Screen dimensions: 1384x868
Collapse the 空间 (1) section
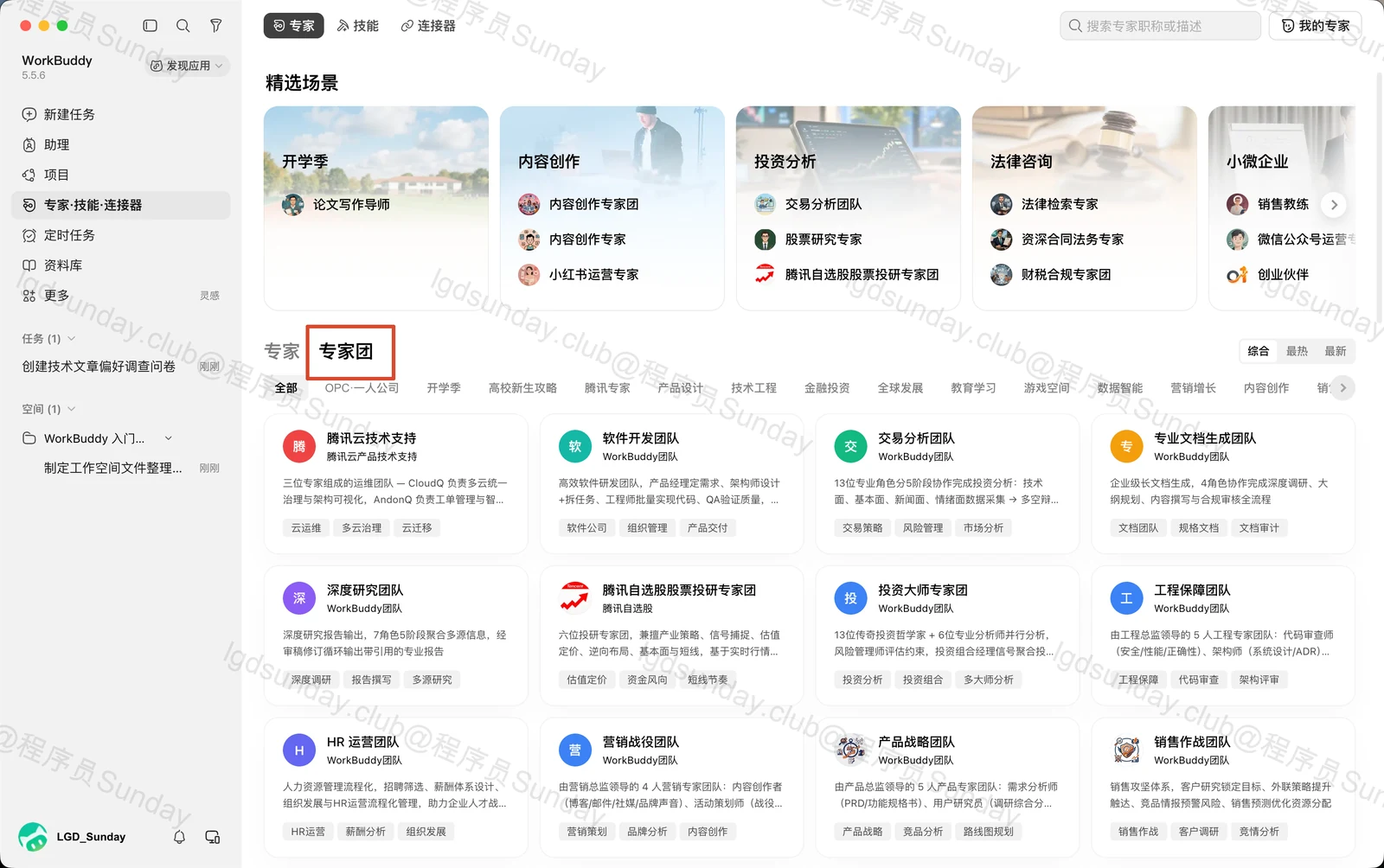pyautogui.click(x=71, y=409)
